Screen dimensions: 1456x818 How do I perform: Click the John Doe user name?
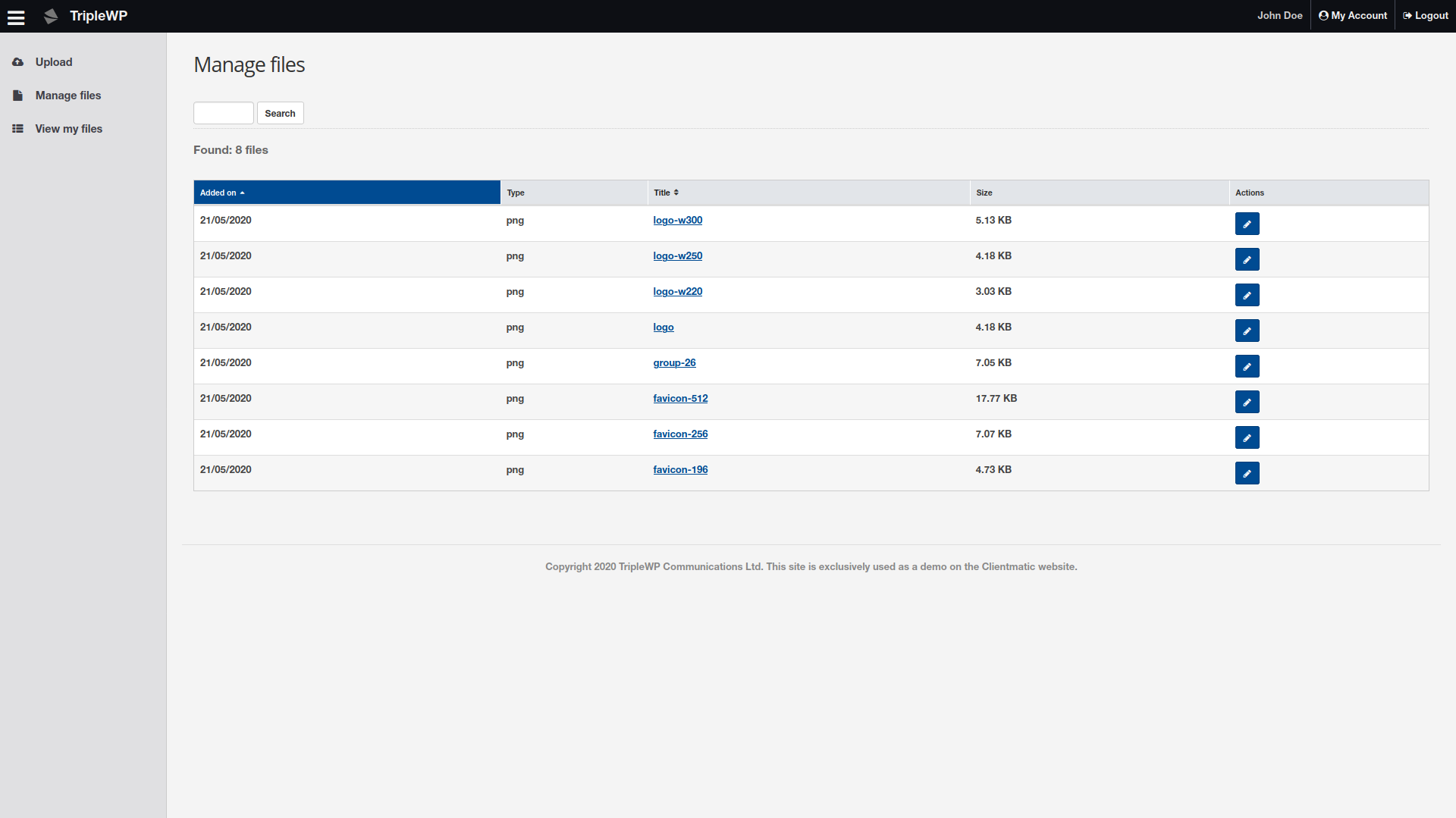tap(1279, 16)
